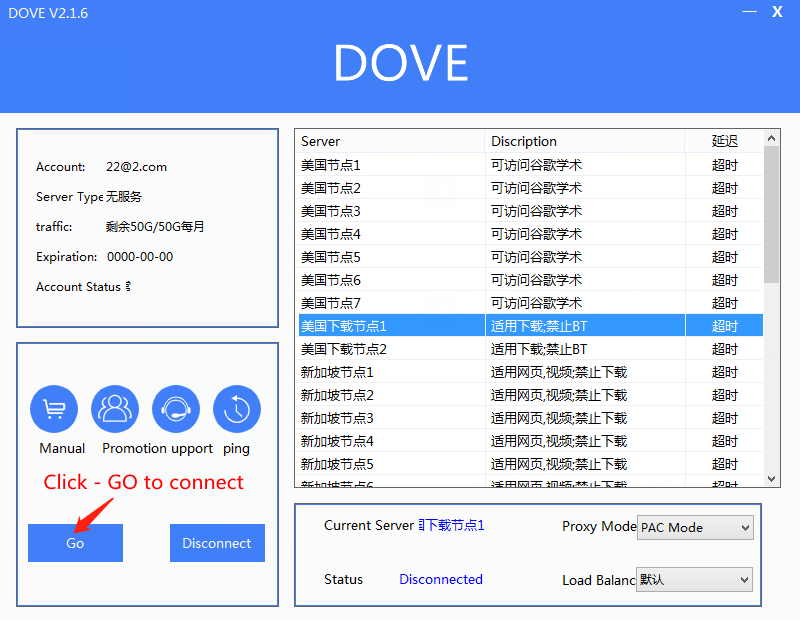
Task: Open the Proxy Mode dropdown
Action: tap(695, 527)
